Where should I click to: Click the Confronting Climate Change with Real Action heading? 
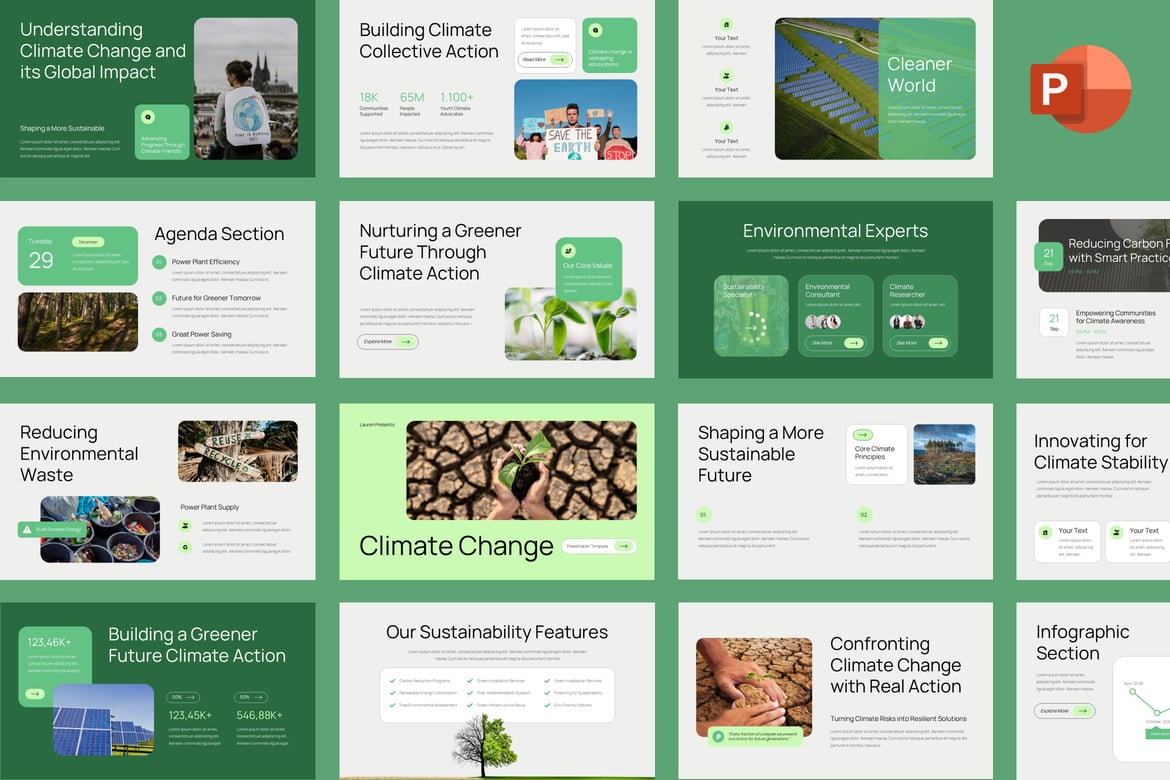[895, 665]
